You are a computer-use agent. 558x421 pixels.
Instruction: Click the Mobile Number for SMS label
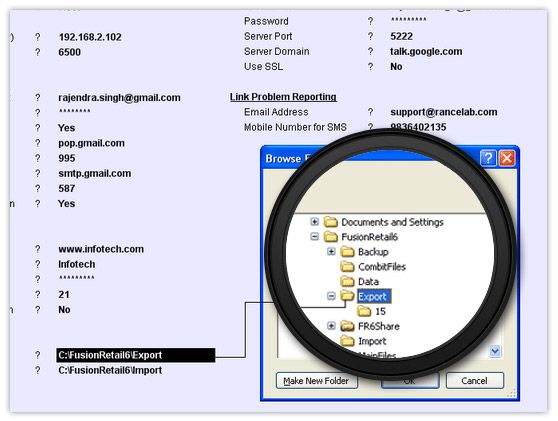(295, 127)
